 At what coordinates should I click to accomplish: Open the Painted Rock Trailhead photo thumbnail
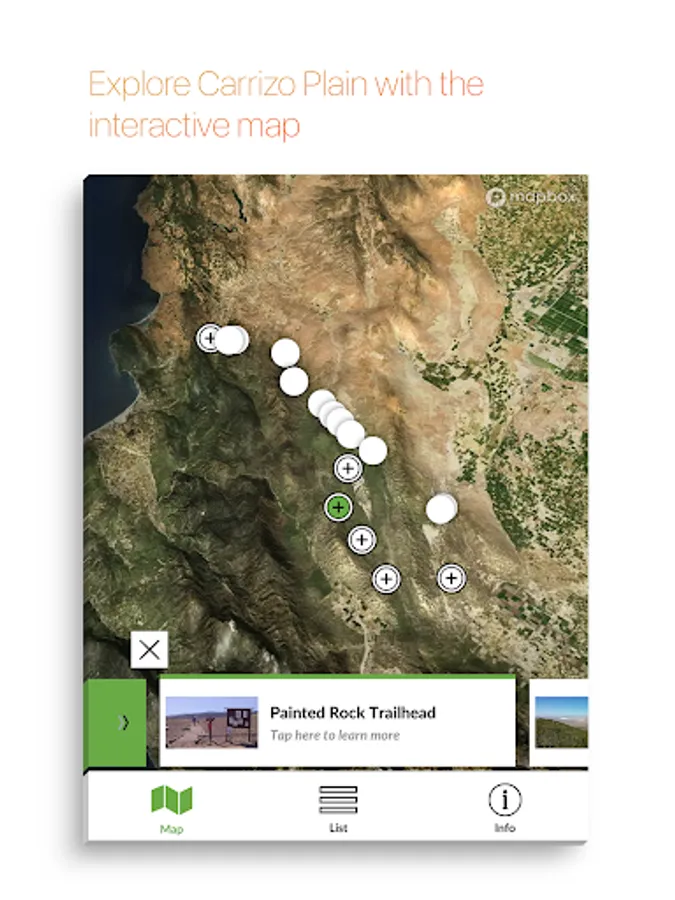[x=212, y=722]
